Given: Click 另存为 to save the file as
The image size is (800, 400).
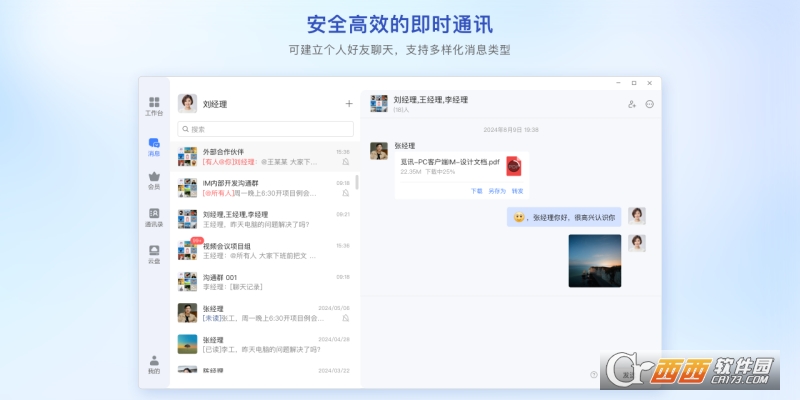Looking at the screenshot, I should pos(496,190).
